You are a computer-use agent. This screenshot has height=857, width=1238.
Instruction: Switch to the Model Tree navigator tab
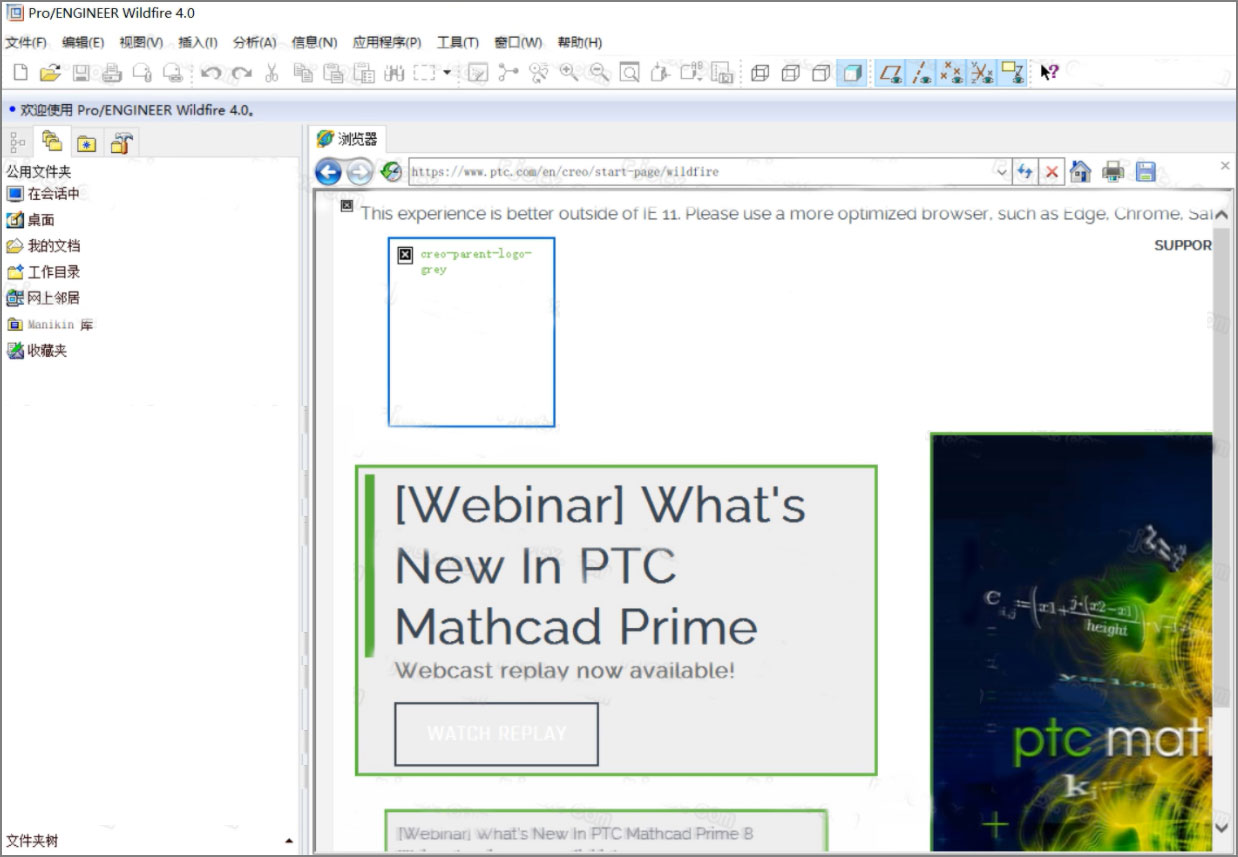pyautogui.click(x=18, y=143)
